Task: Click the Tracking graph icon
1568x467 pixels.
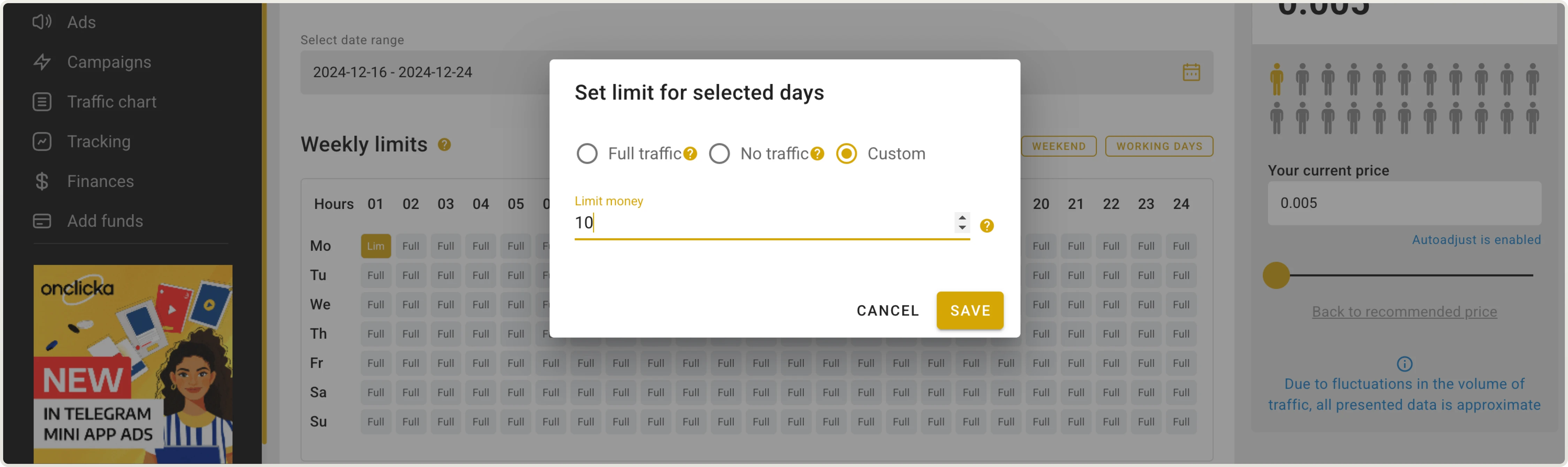Action: point(41,141)
